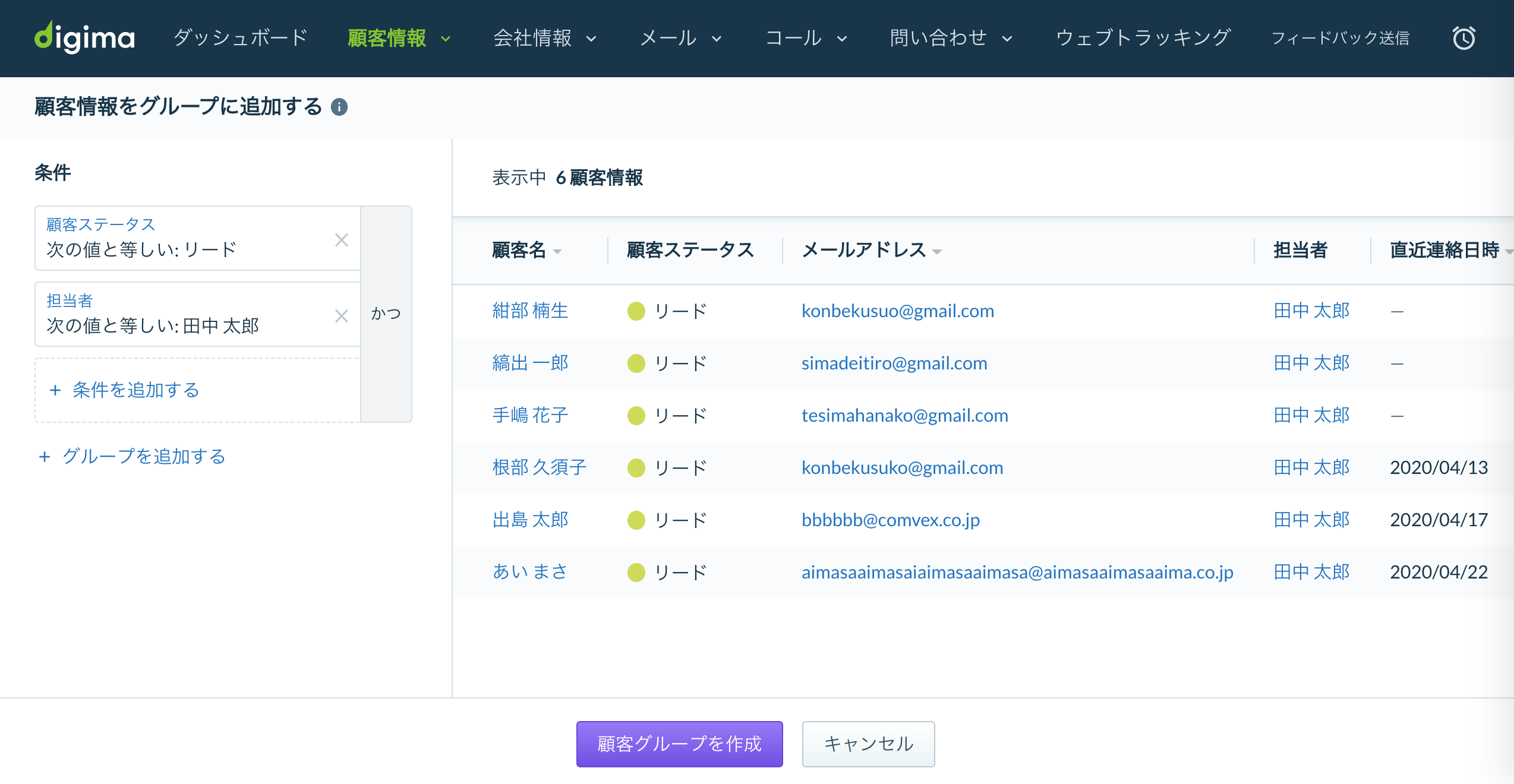Click リード status in 縞出 一郎 row

point(680,363)
